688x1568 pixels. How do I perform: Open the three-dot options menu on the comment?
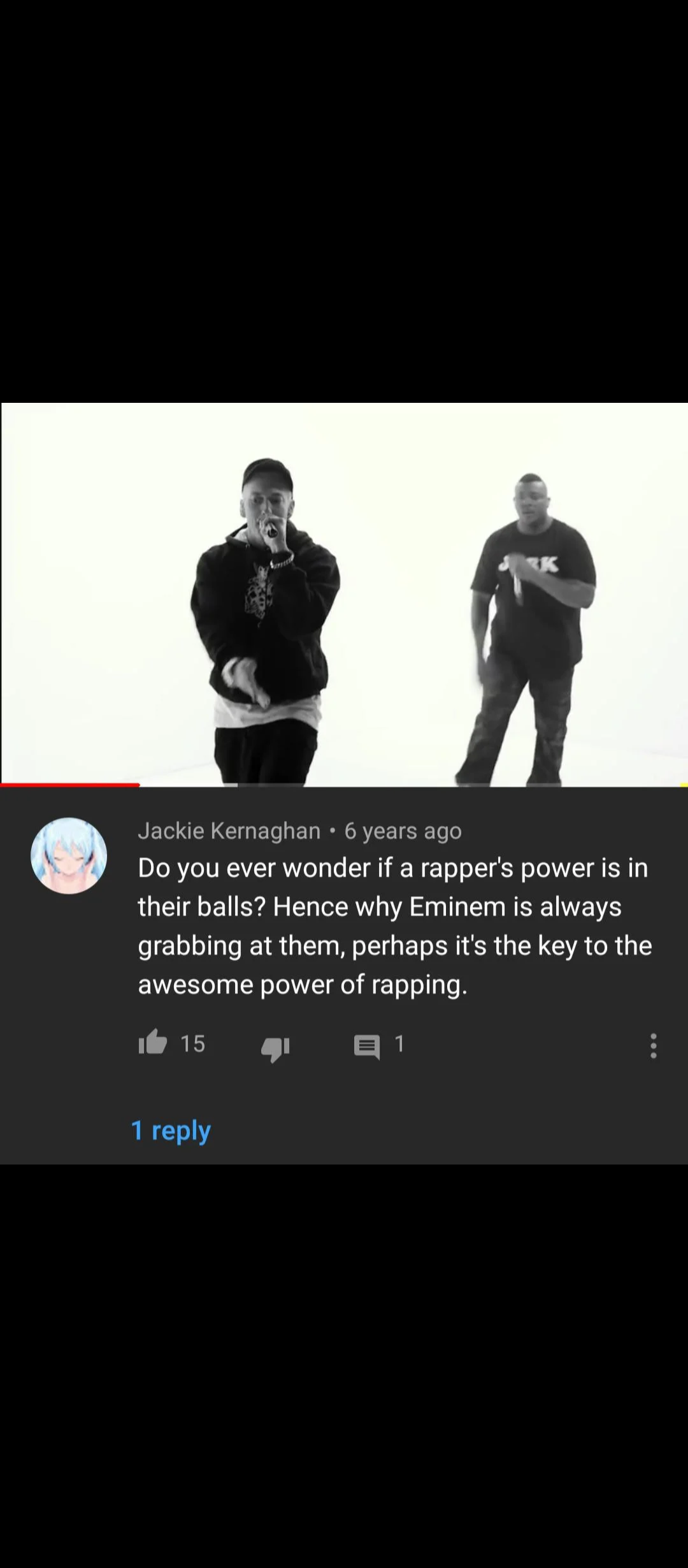(653, 1046)
